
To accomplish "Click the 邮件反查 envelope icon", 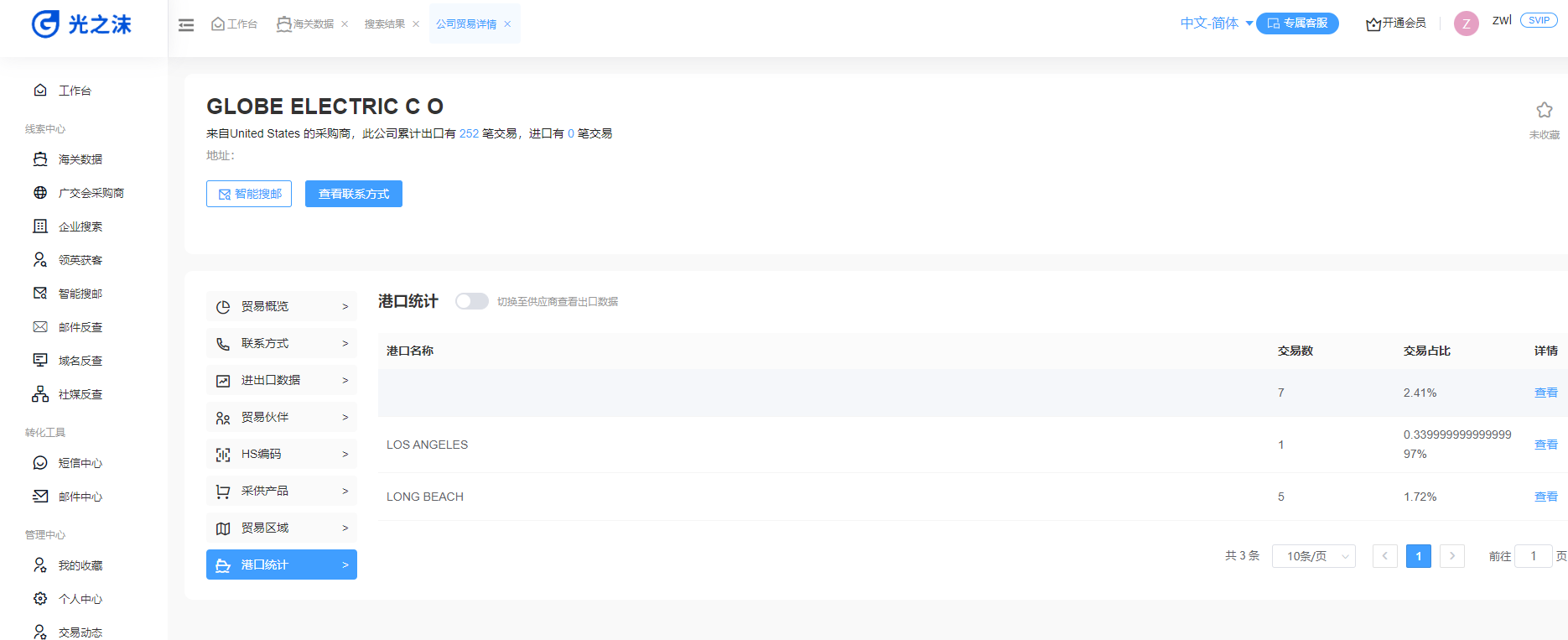I will [x=40, y=327].
